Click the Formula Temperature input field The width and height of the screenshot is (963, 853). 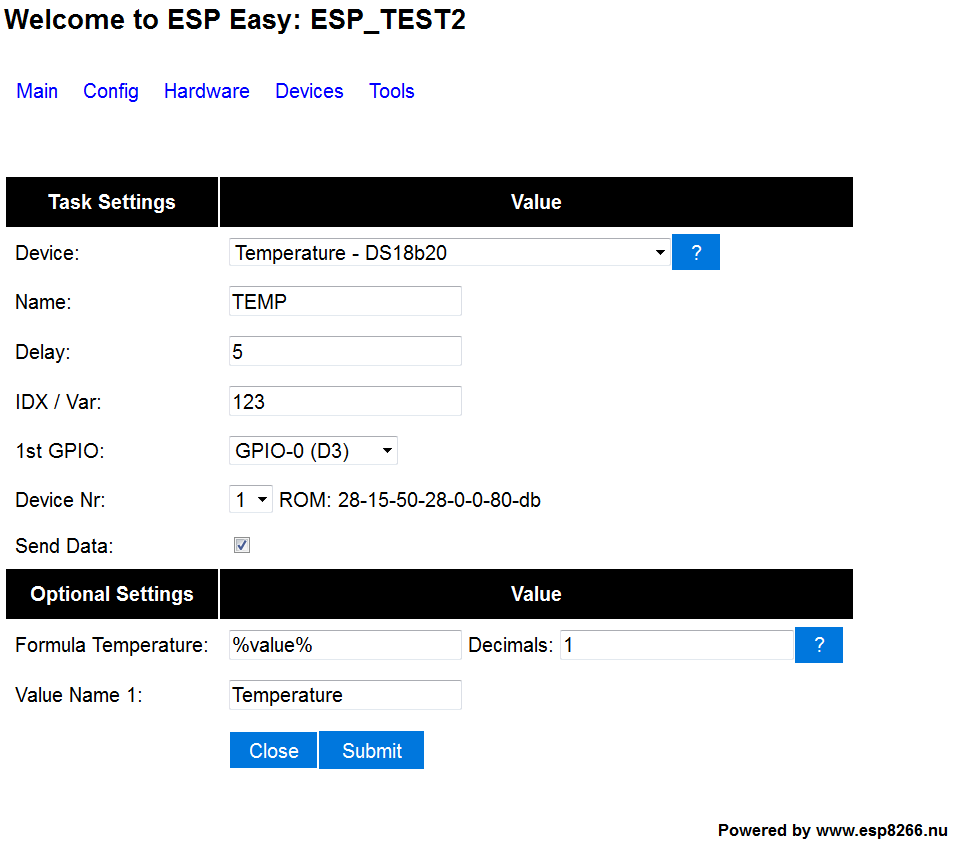coord(345,645)
